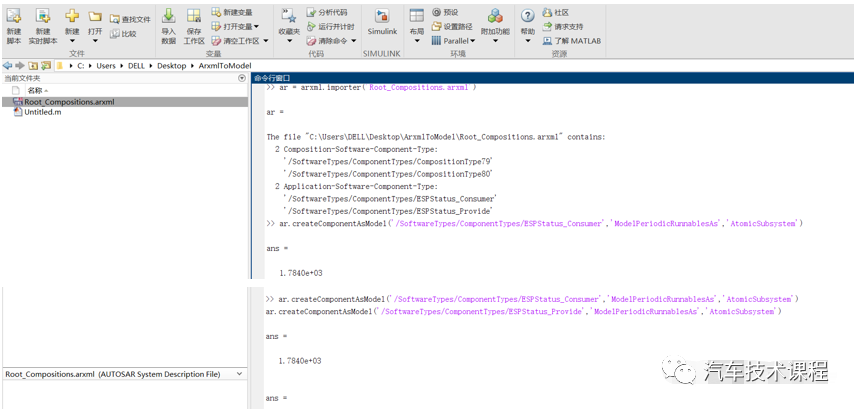Select Root_Compositions.arxml in file list

pos(125,102)
